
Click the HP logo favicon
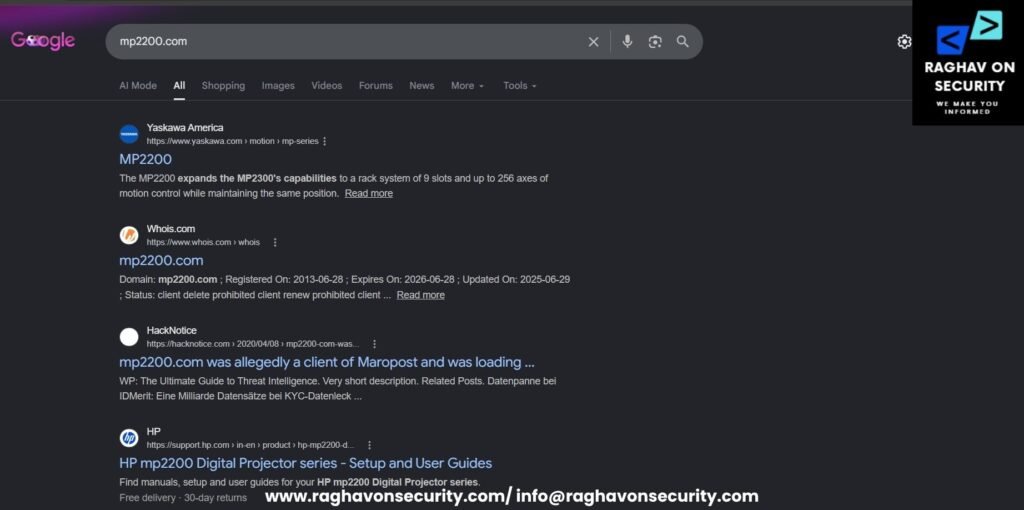pos(129,438)
